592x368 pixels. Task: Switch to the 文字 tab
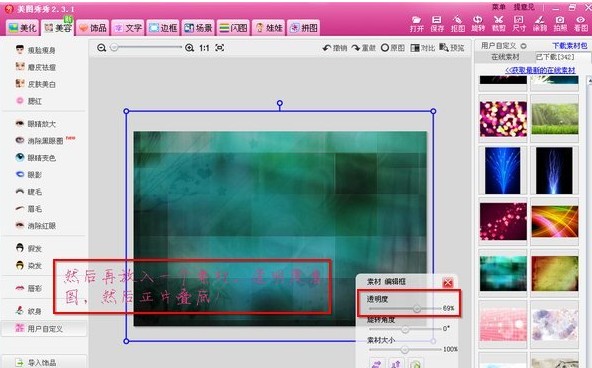click(x=128, y=28)
